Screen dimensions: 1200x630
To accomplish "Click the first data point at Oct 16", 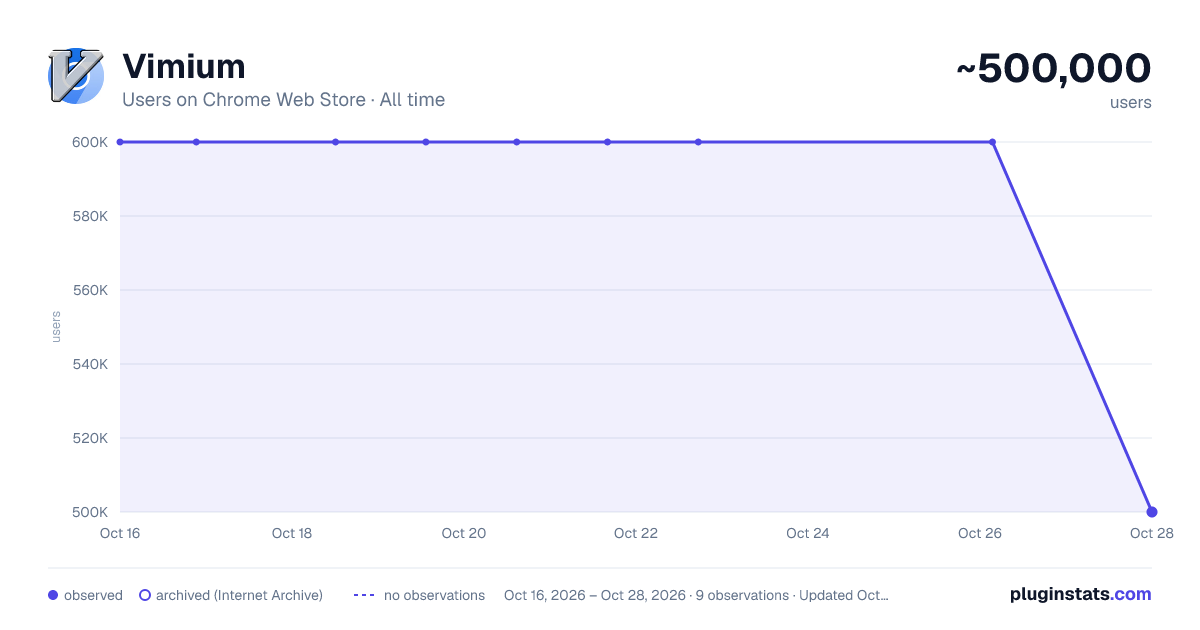I will point(120,142).
